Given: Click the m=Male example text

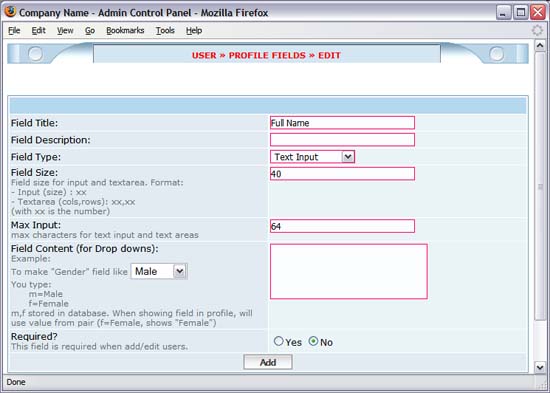Looking at the screenshot, I should click(x=46, y=294).
